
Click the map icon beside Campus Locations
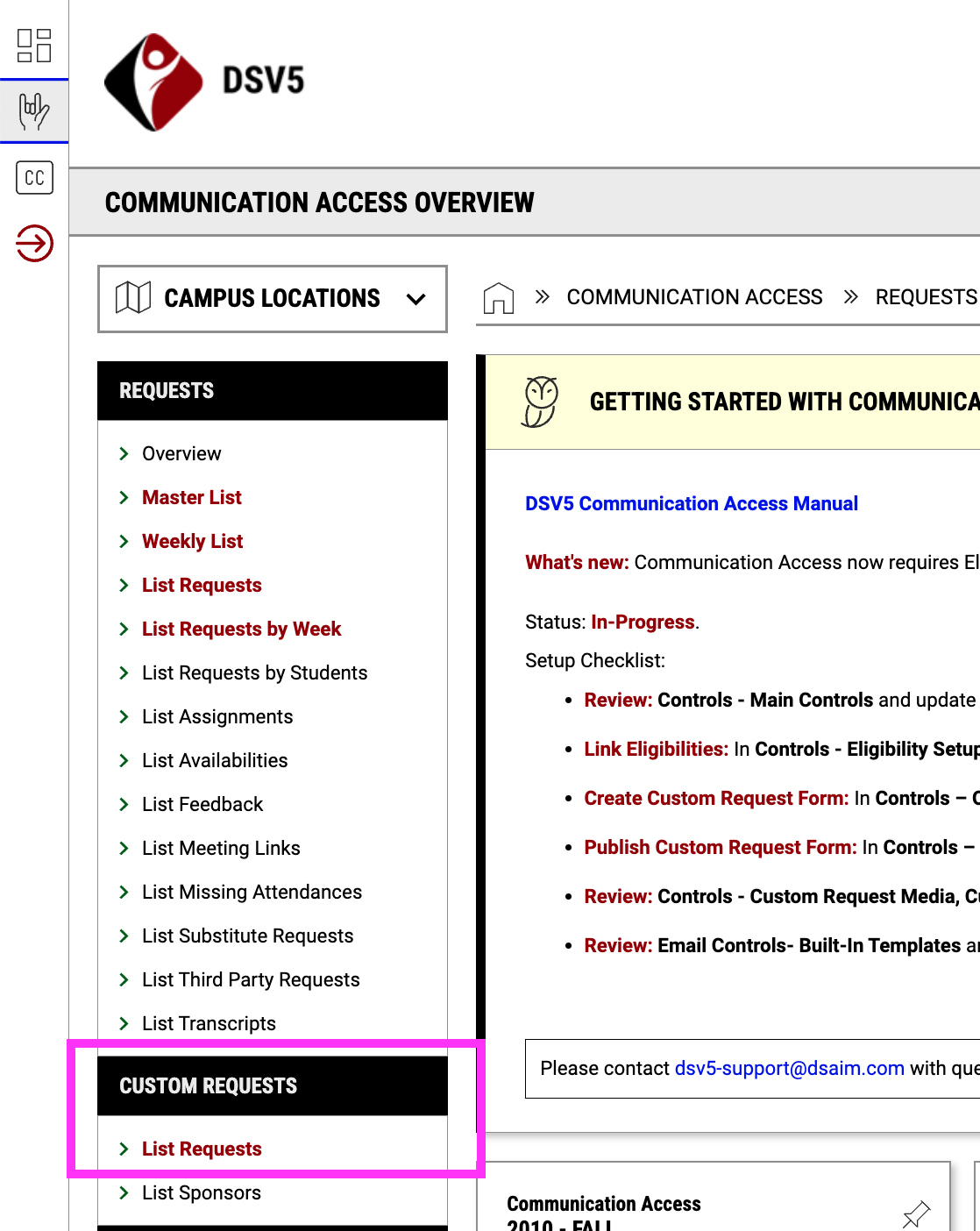coord(133,298)
